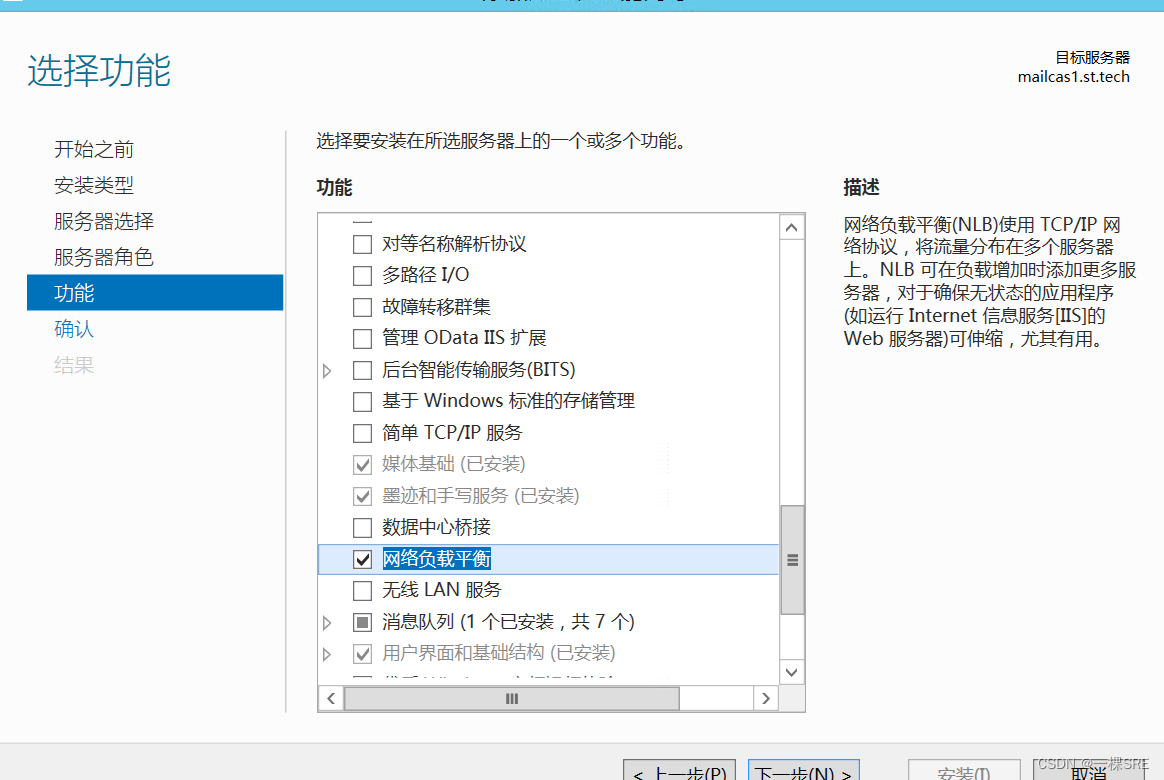
Task: Check the 多路径 I/O box
Action: pyautogui.click(x=363, y=275)
